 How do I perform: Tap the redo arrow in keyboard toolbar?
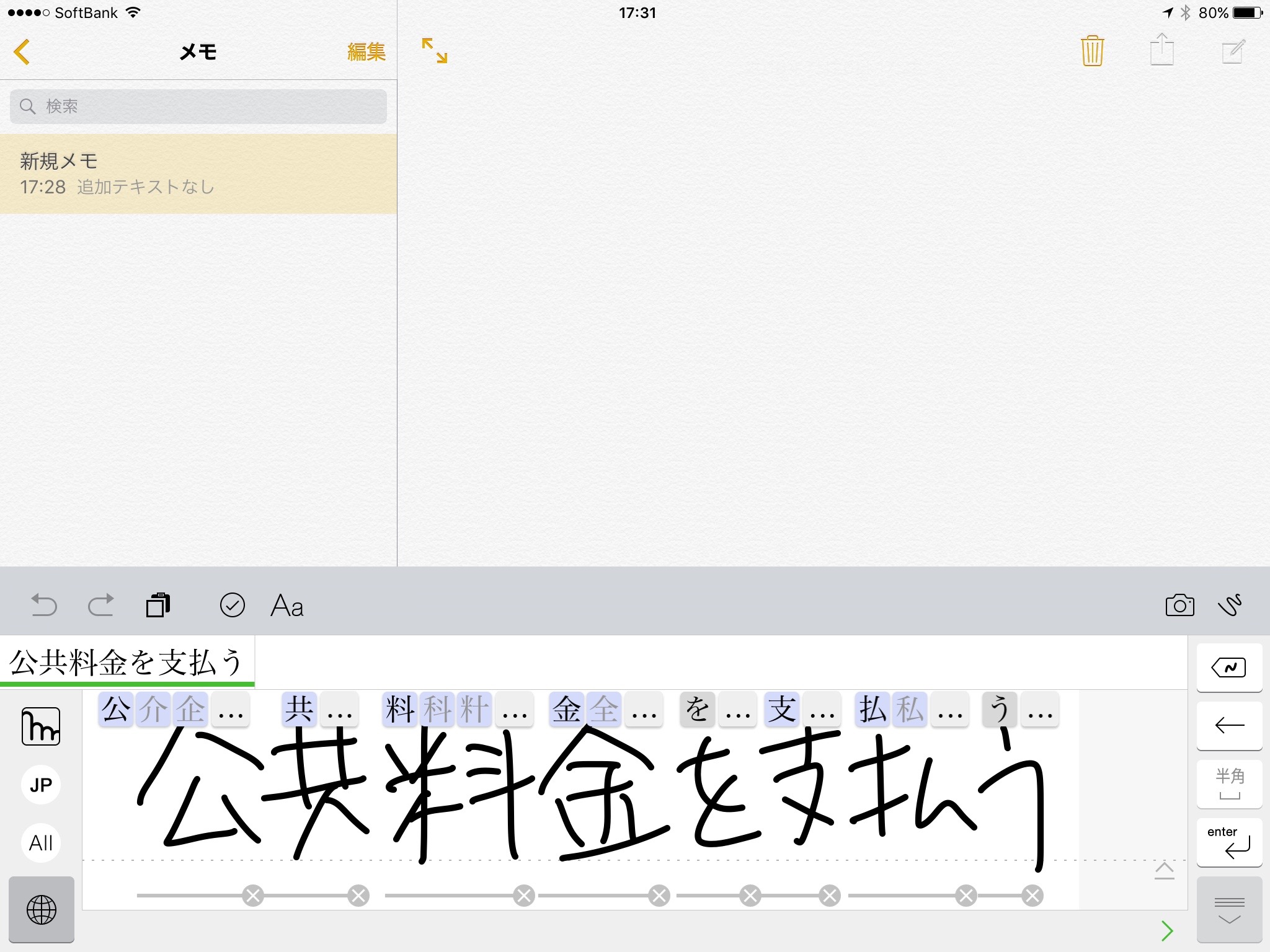pos(100,605)
